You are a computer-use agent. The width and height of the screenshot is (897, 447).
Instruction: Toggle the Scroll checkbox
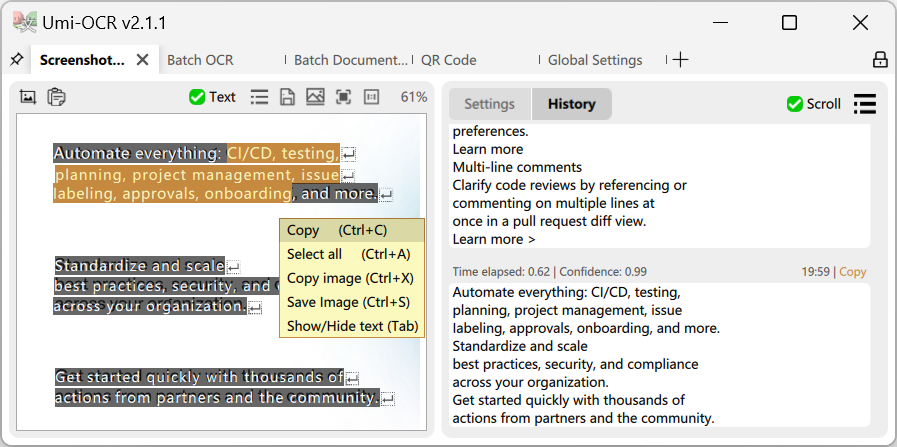(x=795, y=104)
